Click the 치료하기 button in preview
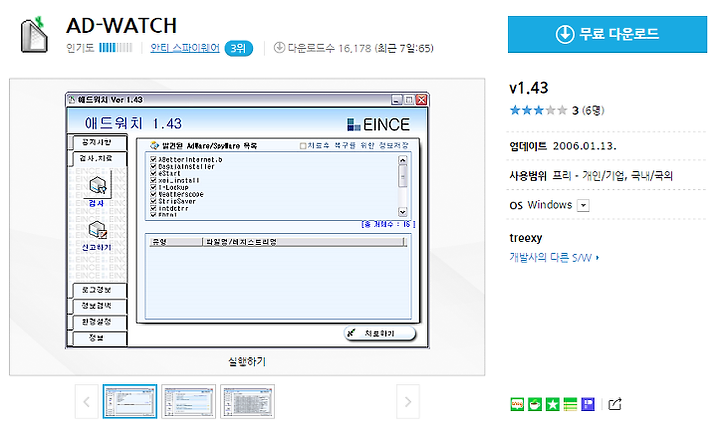The height and width of the screenshot is (438, 720). (x=380, y=333)
